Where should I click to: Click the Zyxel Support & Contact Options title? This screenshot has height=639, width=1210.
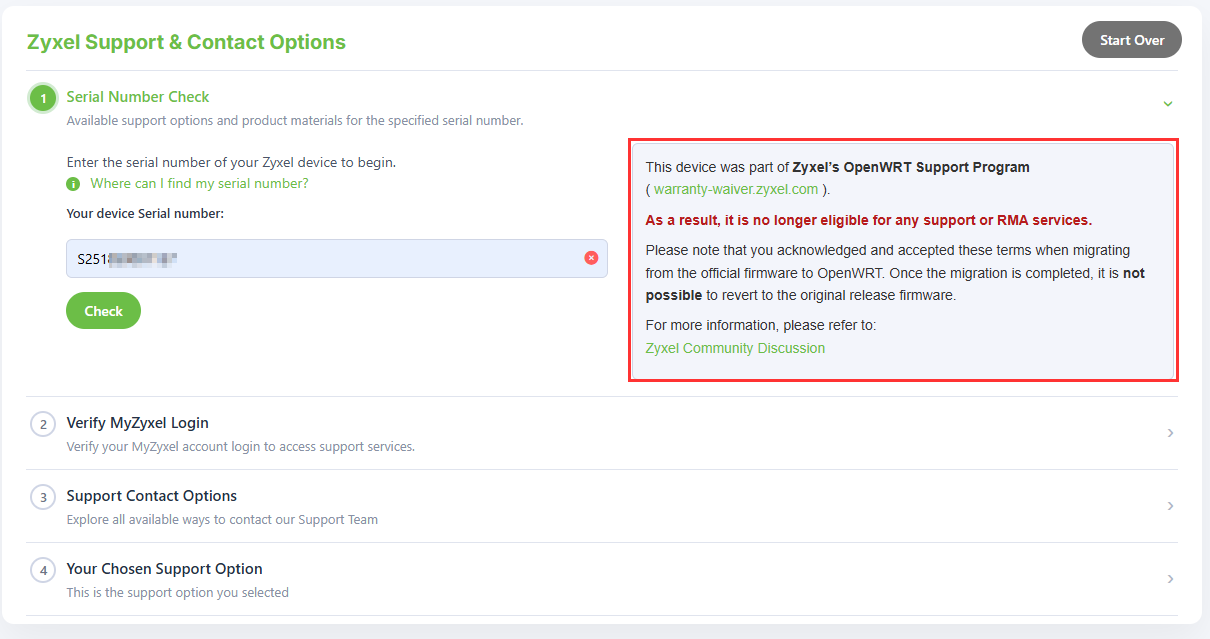coord(186,42)
